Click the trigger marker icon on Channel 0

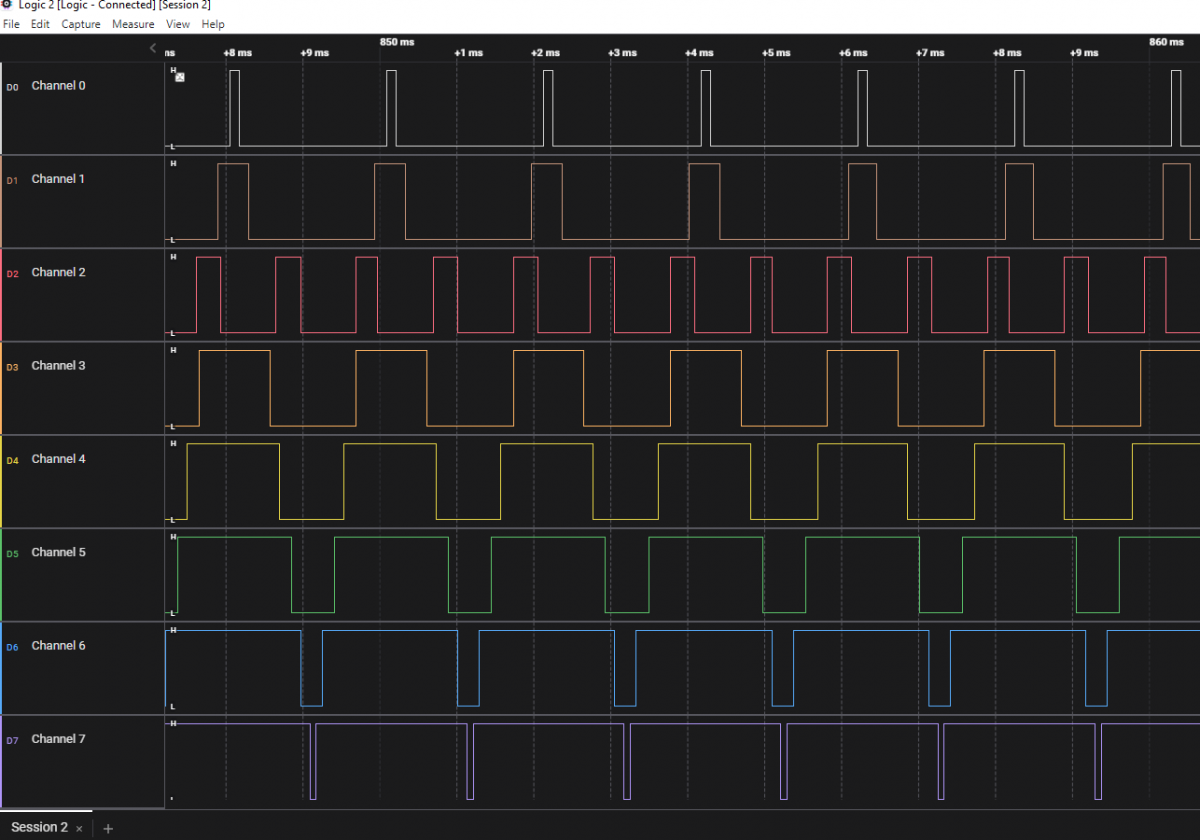[x=179, y=77]
